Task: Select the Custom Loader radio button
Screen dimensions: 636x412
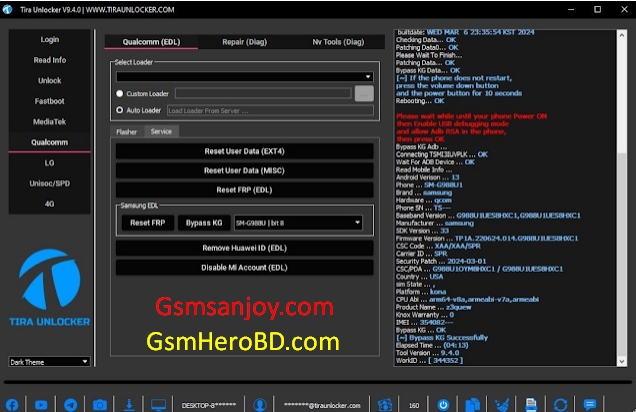Action: tap(120, 94)
